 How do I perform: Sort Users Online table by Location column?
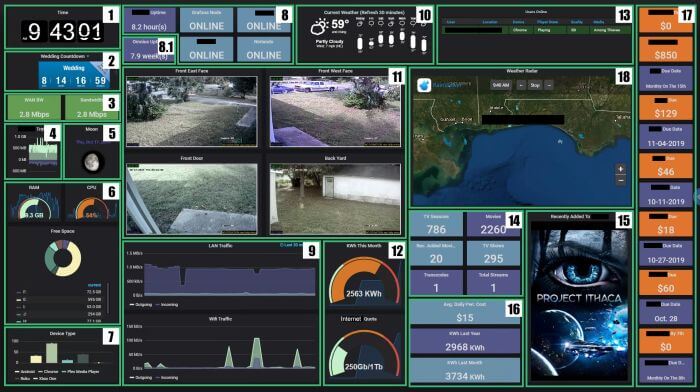490,21
